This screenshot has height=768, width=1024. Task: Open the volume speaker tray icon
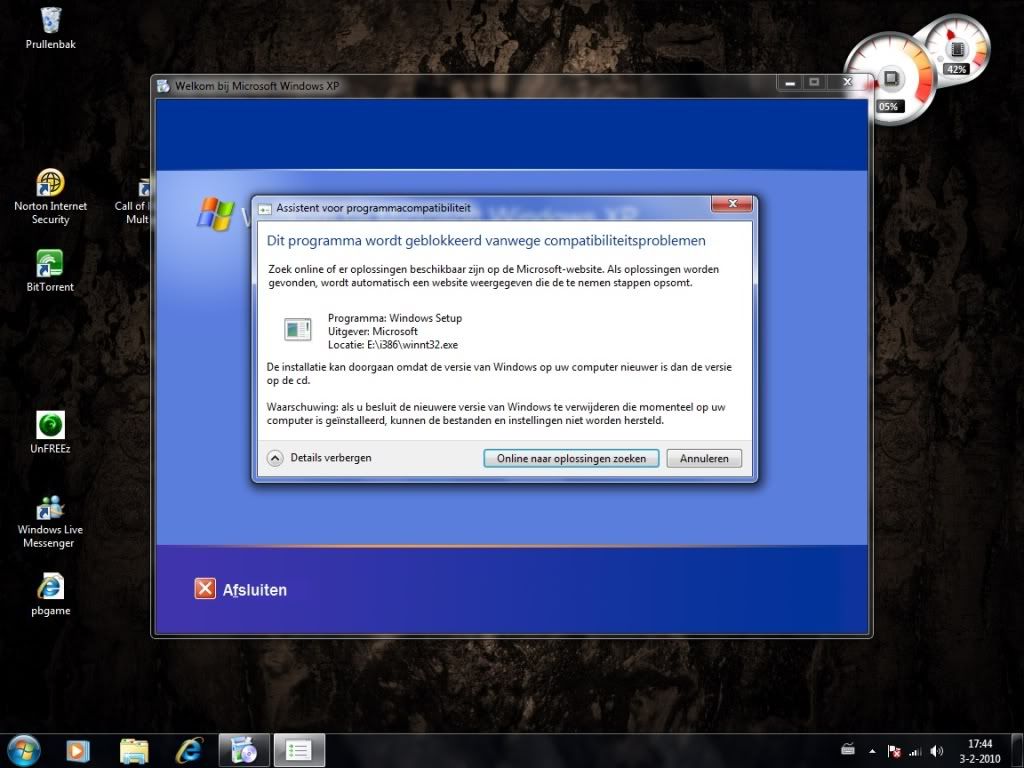(936, 752)
